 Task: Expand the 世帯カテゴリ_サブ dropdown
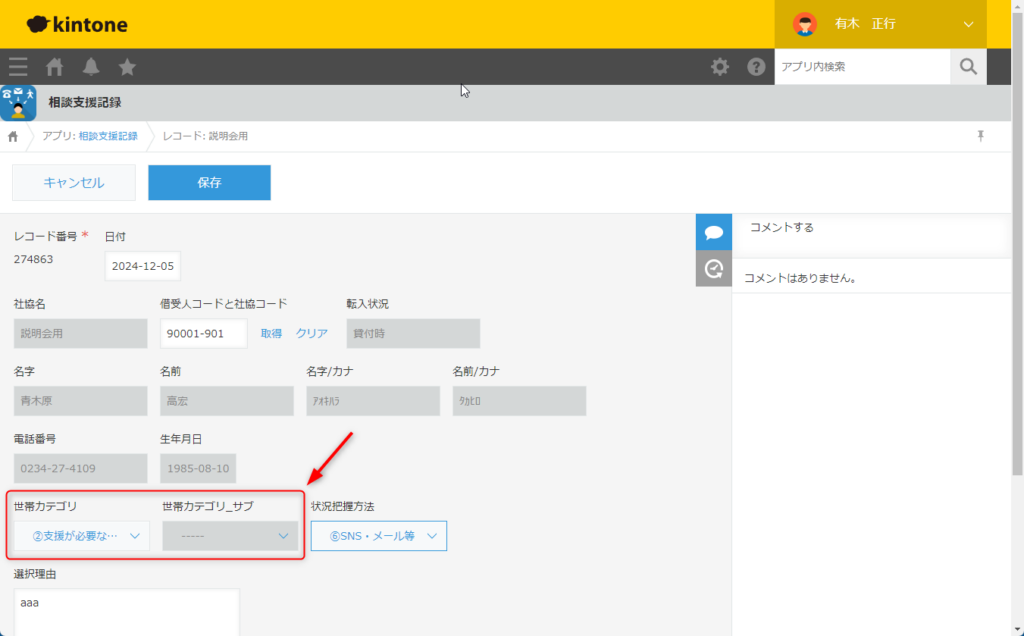(x=230, y=536)
